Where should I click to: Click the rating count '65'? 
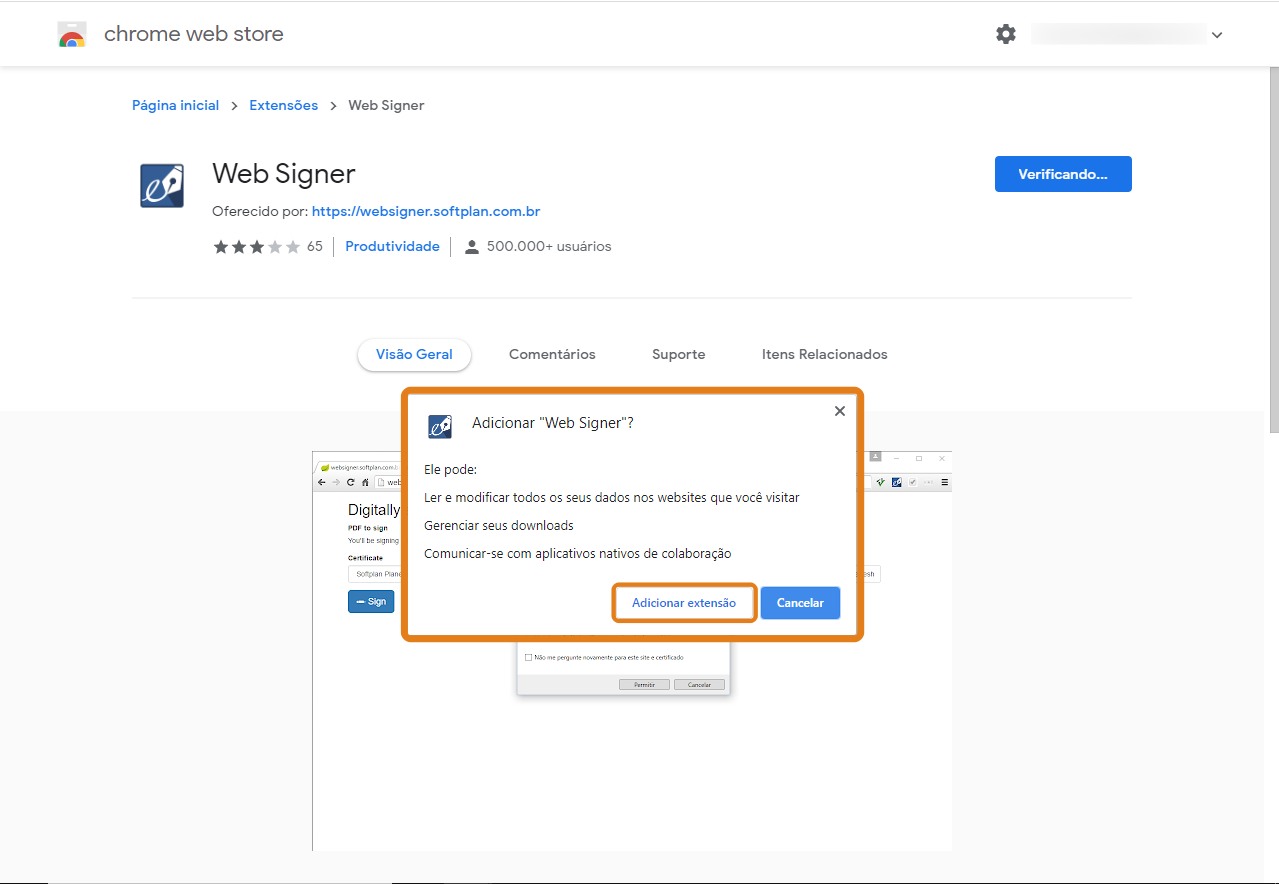click(x=315, y=246)
